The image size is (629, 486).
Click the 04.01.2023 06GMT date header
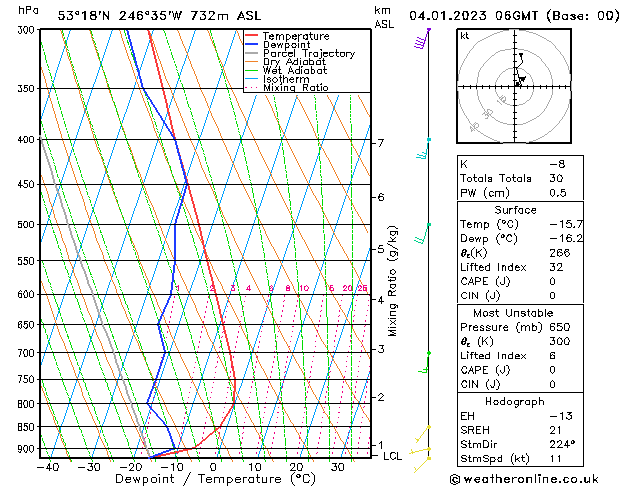(473, 16)
